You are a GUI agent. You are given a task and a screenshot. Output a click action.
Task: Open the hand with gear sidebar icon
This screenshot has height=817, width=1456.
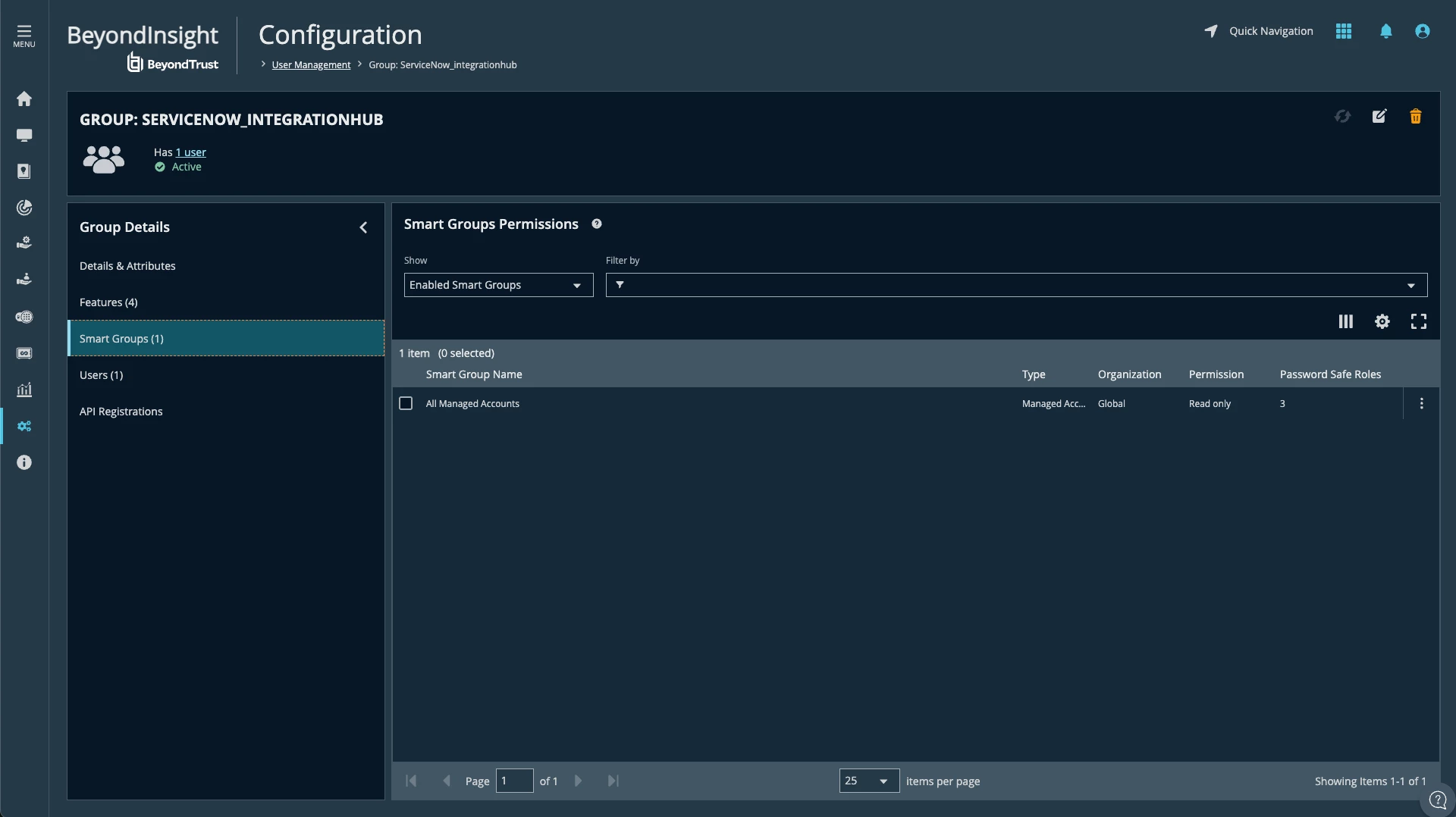pos(24,243)
